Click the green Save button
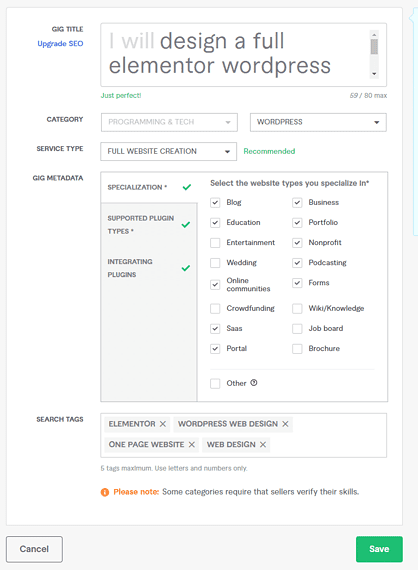Screen dimensions: 418x570 coord(379,549)
